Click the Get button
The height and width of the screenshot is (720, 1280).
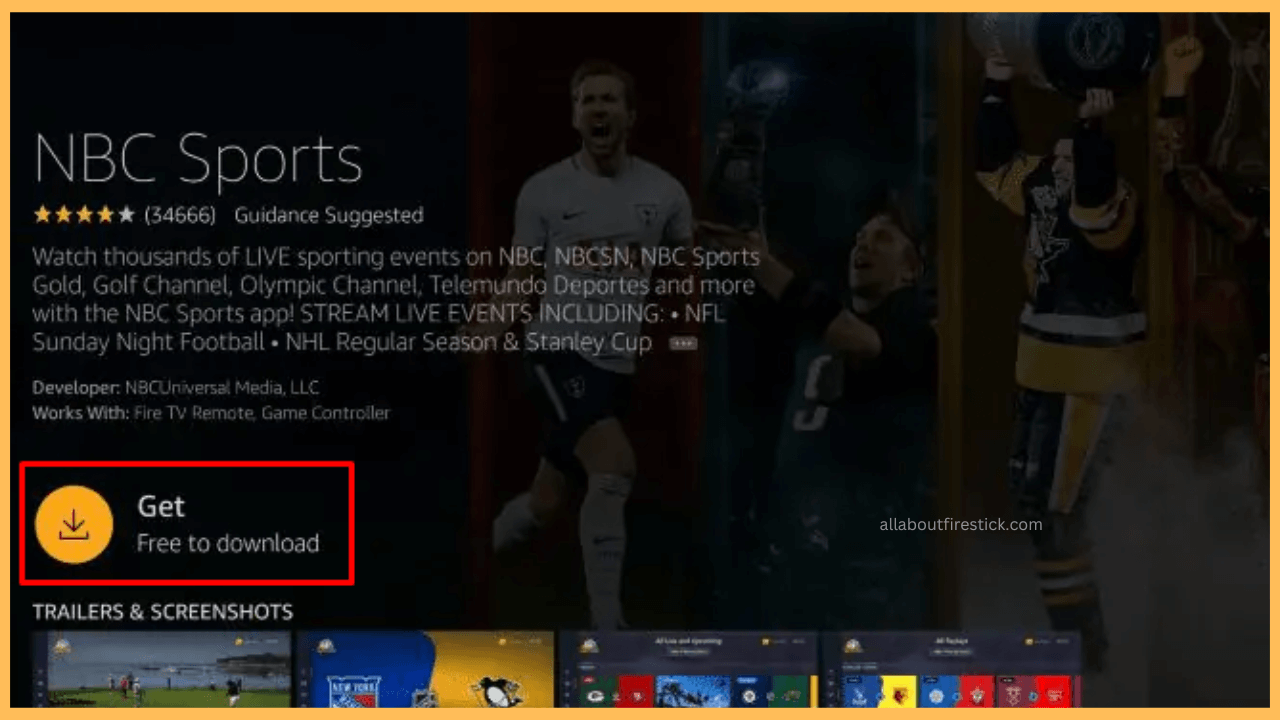click(187, 522)
